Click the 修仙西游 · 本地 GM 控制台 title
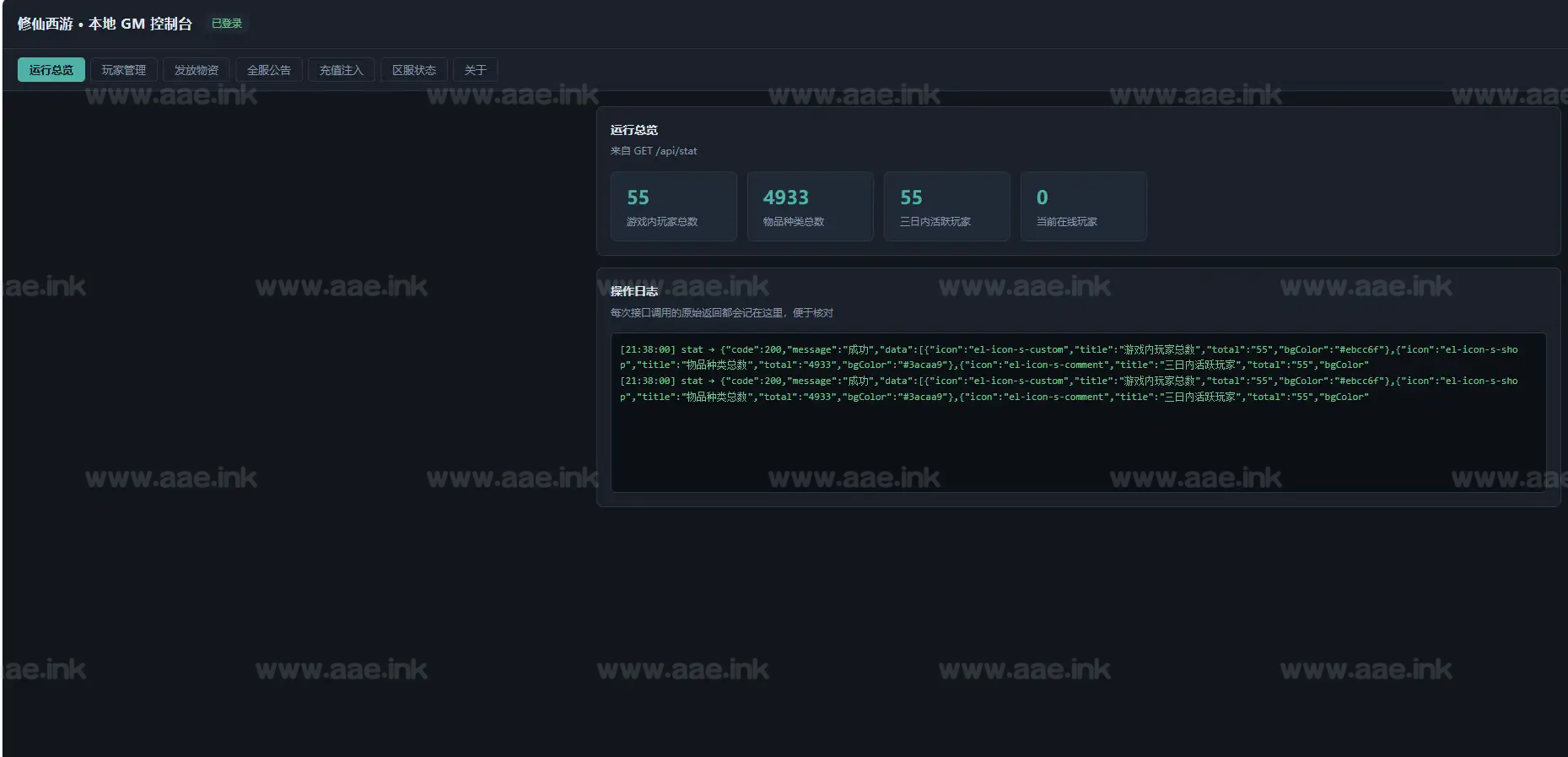This screenshot has height=757, width=1568. tap(105, 24)
